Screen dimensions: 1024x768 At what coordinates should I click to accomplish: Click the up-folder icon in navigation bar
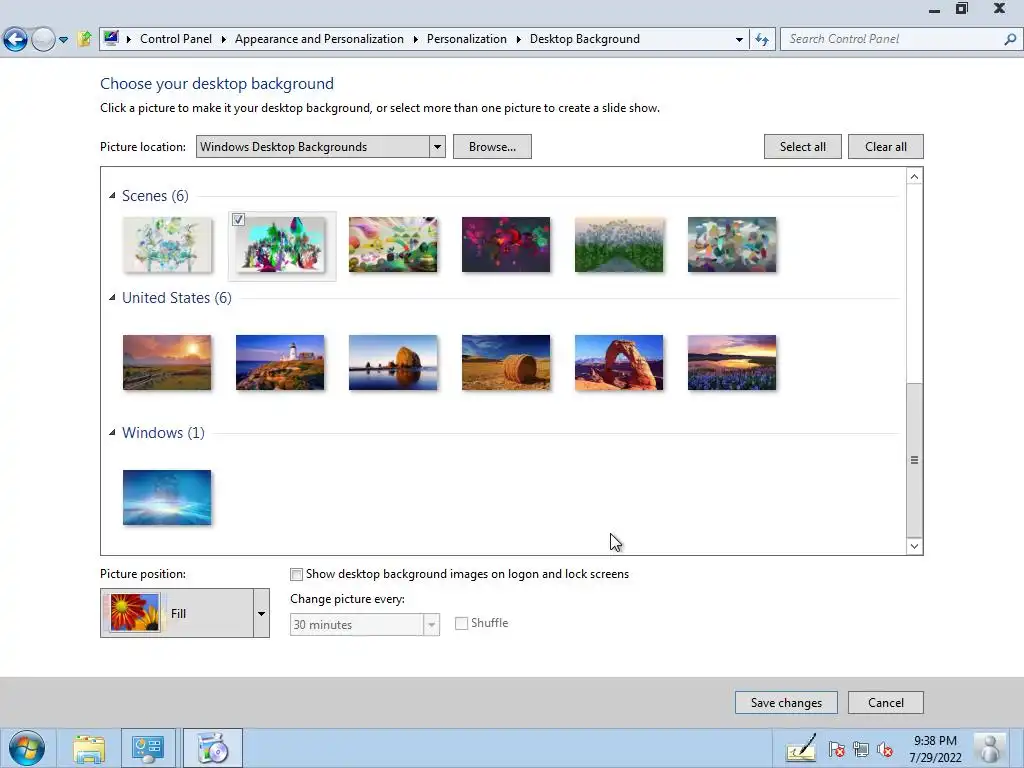pyautogui.click(x=84, y=39)
